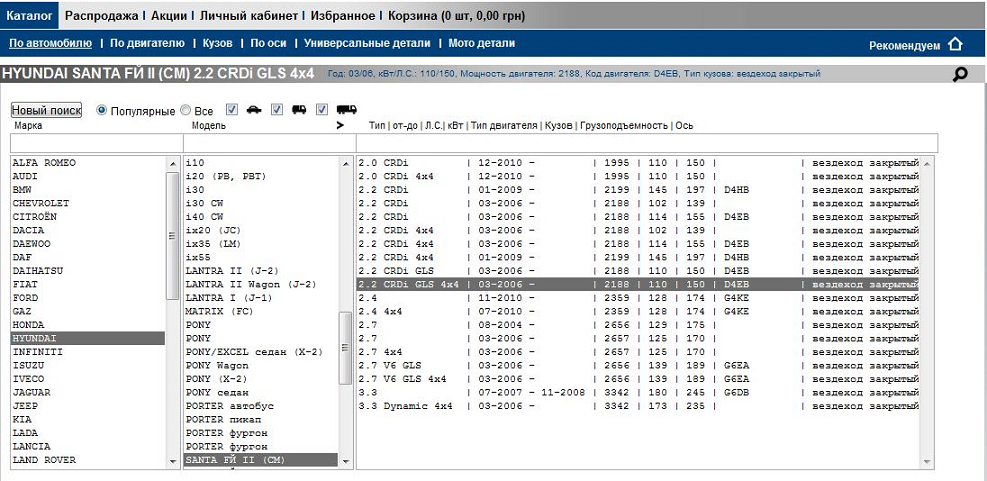
Task: Select PONY Wagon in the model list
Action: pyautogui.click(x=261, y=366)
